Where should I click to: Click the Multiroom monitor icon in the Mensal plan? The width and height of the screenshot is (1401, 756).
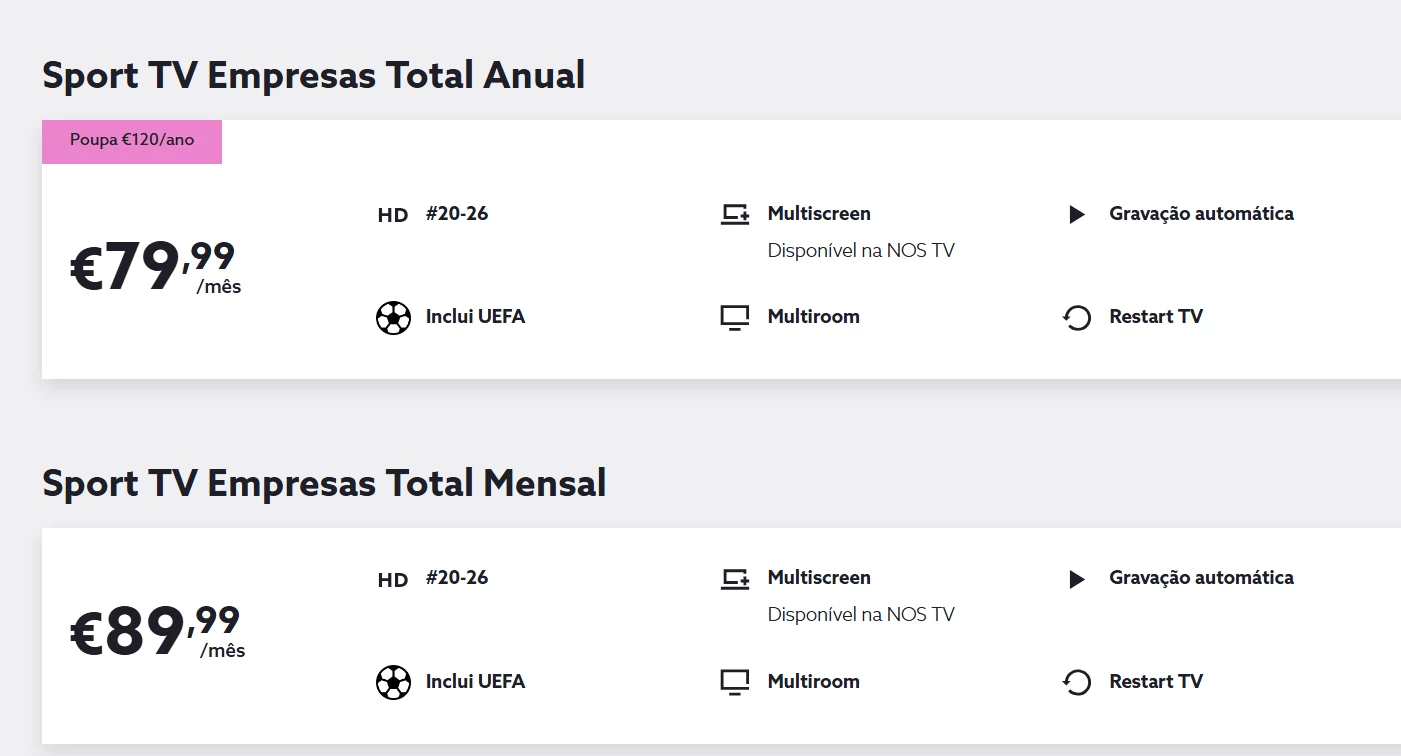[x=735, y=683]
